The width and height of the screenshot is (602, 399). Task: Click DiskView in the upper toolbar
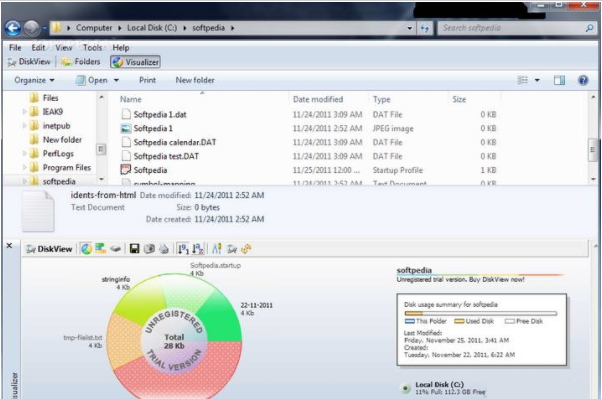tap(29, 62)
